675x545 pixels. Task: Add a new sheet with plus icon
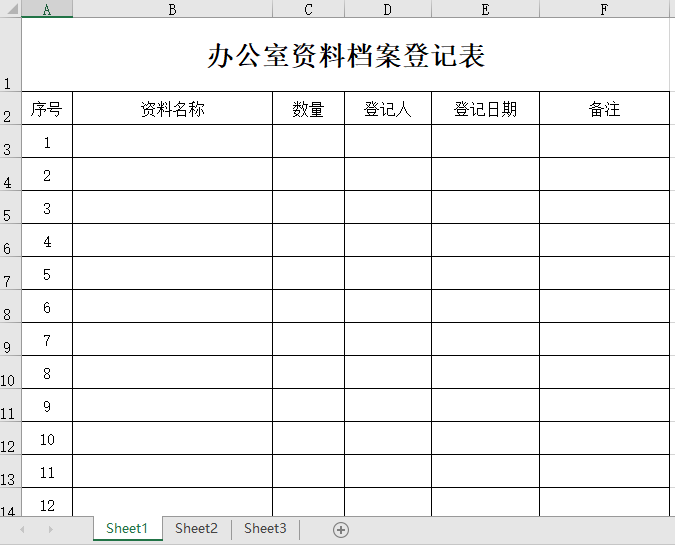pyautogui.click(x=341, y=530)
